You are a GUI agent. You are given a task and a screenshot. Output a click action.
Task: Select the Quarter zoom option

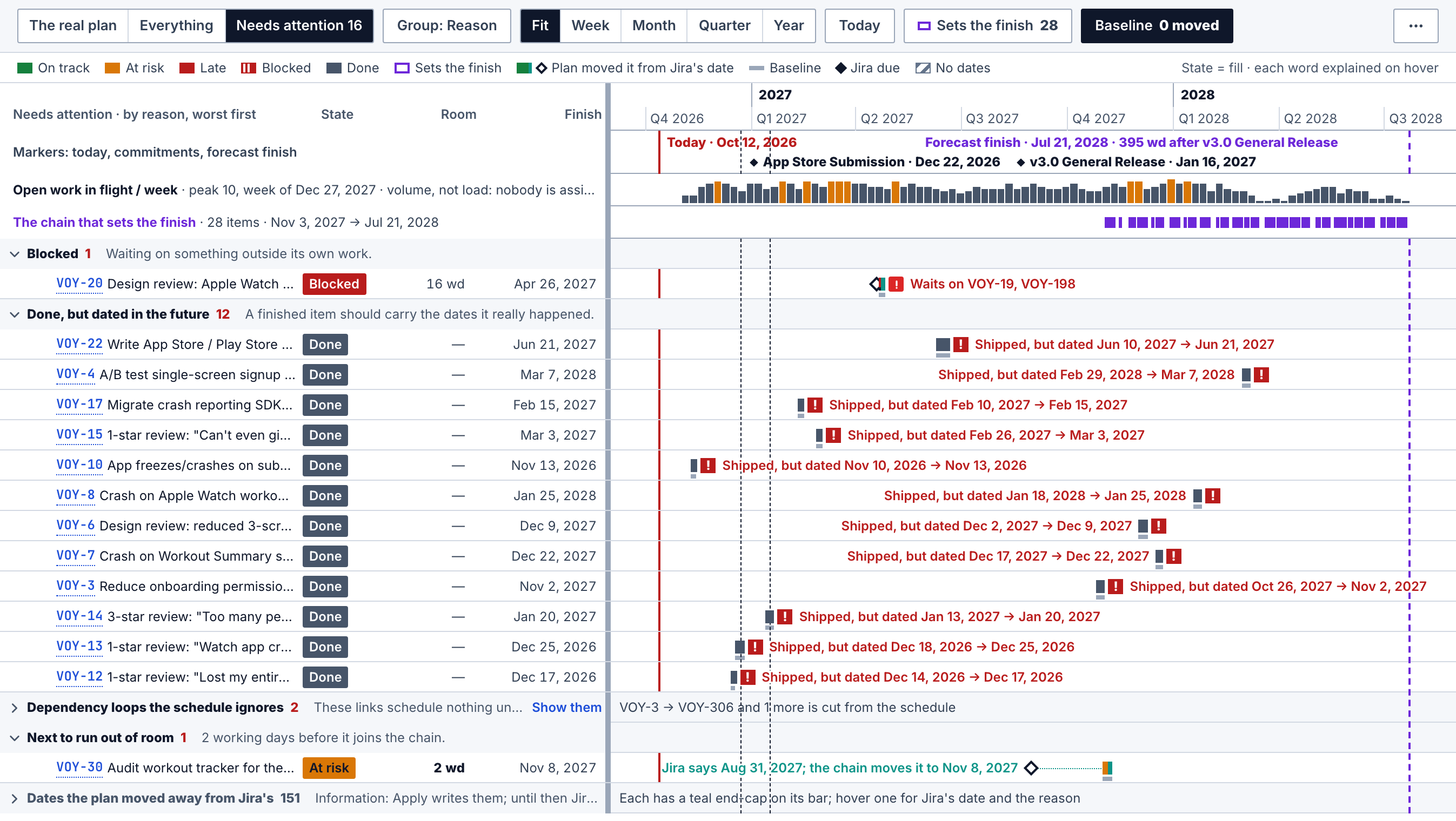coord(724,25)
